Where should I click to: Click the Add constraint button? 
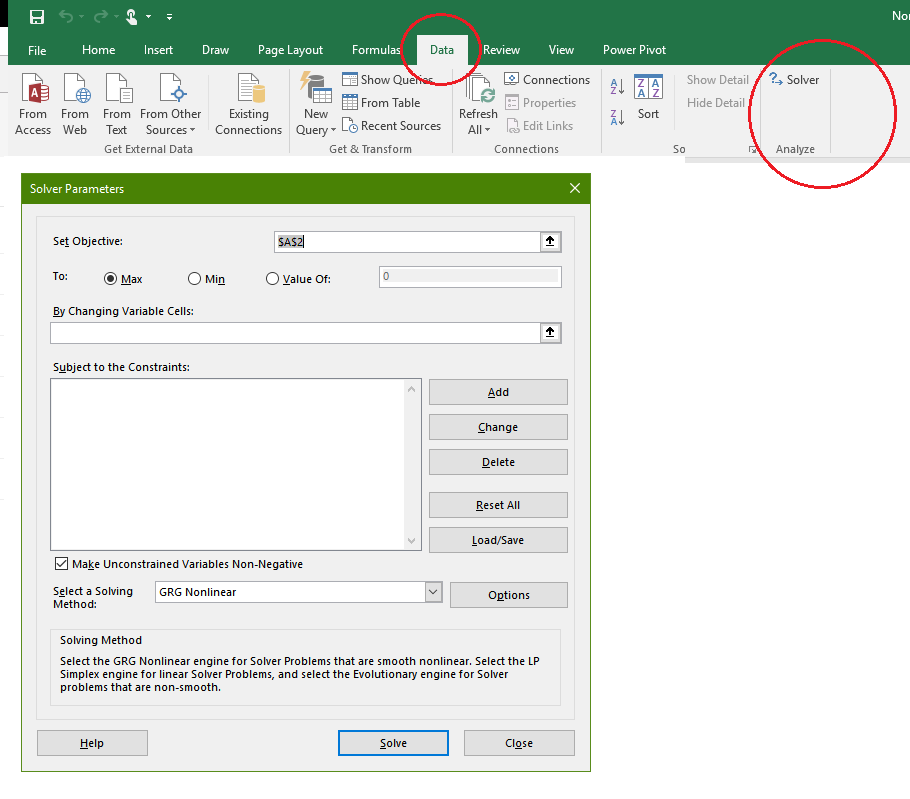pyautogui.click(x=498, y=392)
